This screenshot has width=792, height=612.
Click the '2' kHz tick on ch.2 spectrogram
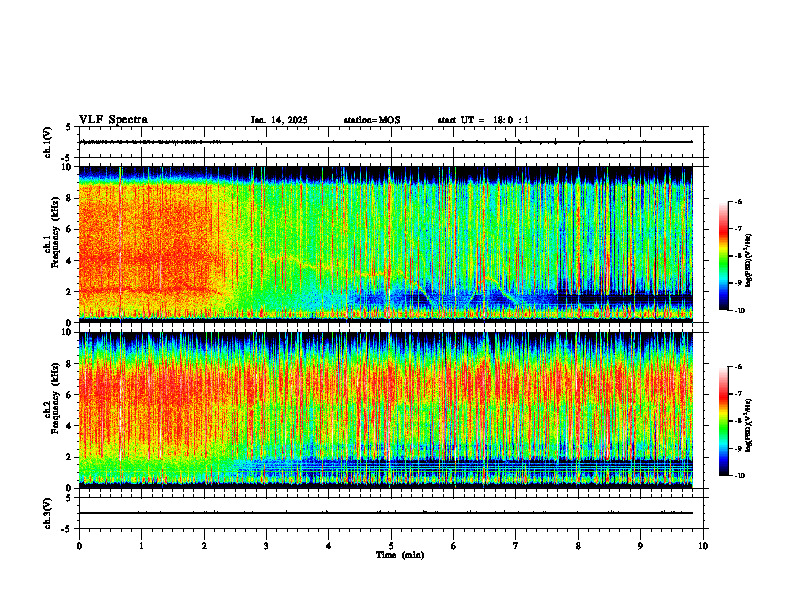click(70, 457)
